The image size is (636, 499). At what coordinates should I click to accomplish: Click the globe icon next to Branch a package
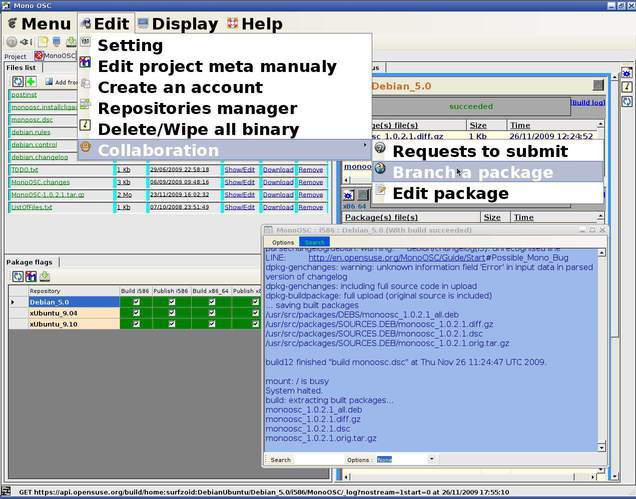pyautogui.click(x=380, y=168)
